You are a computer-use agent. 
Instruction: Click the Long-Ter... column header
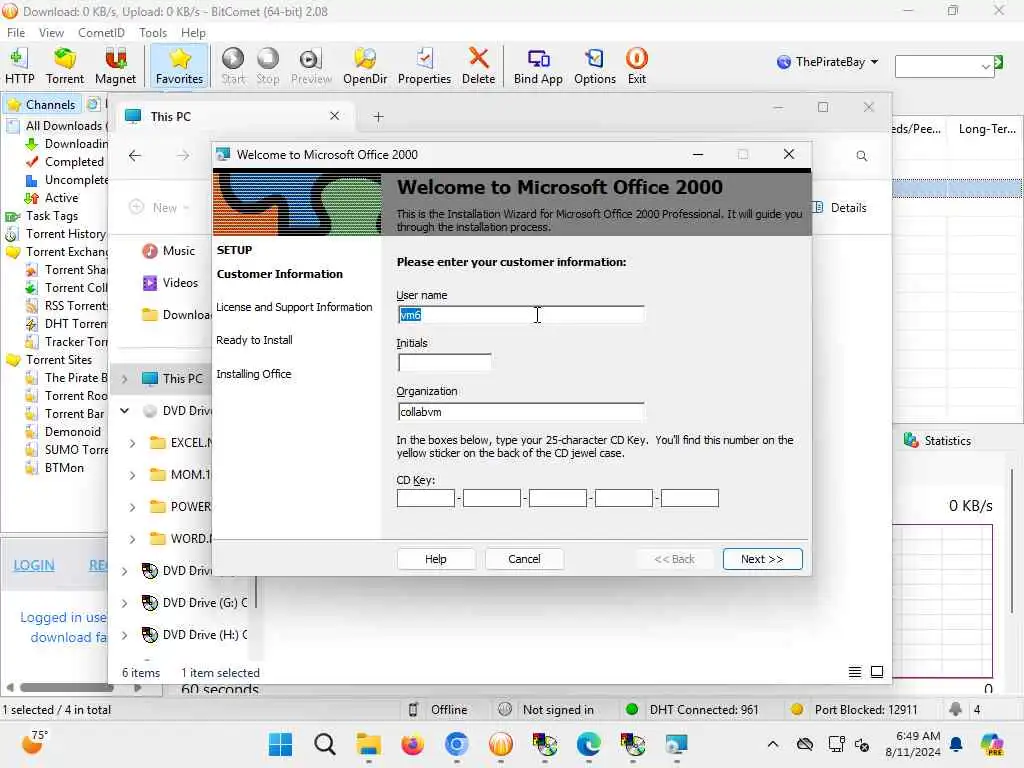tap(987, 129)
